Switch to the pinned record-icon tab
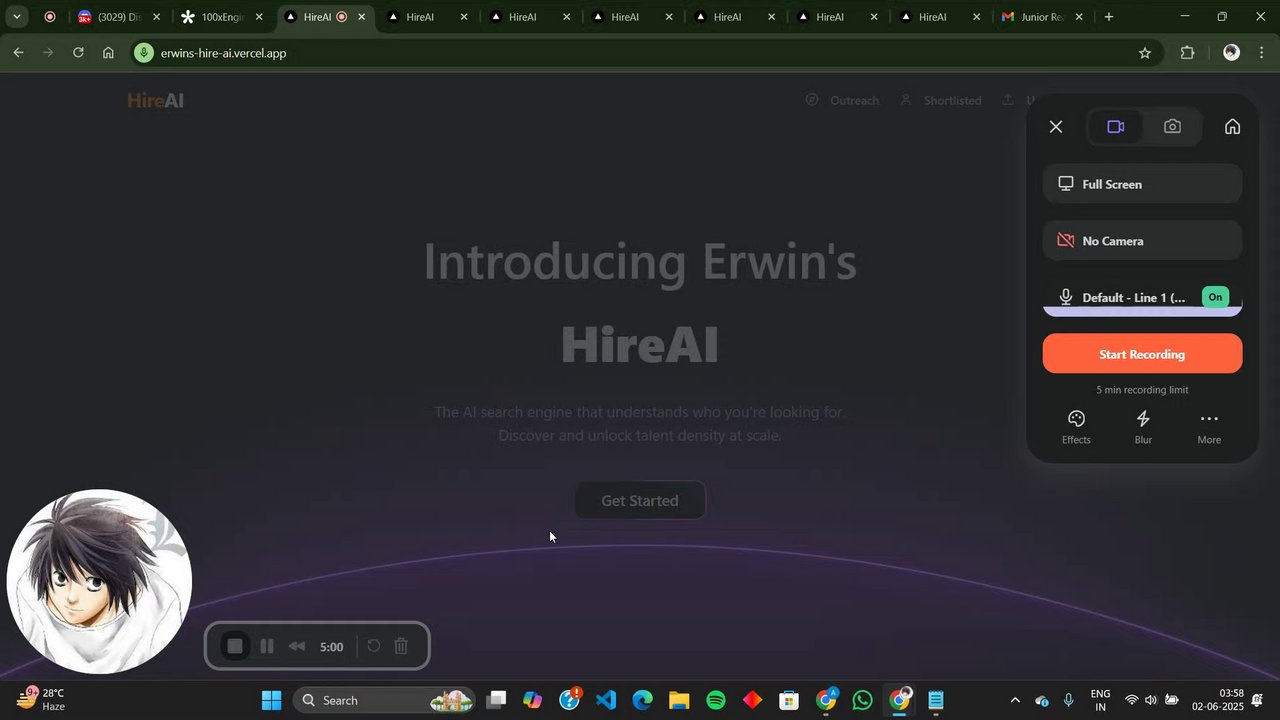This screenshot has width=1280, height=720. click(49, 17)
